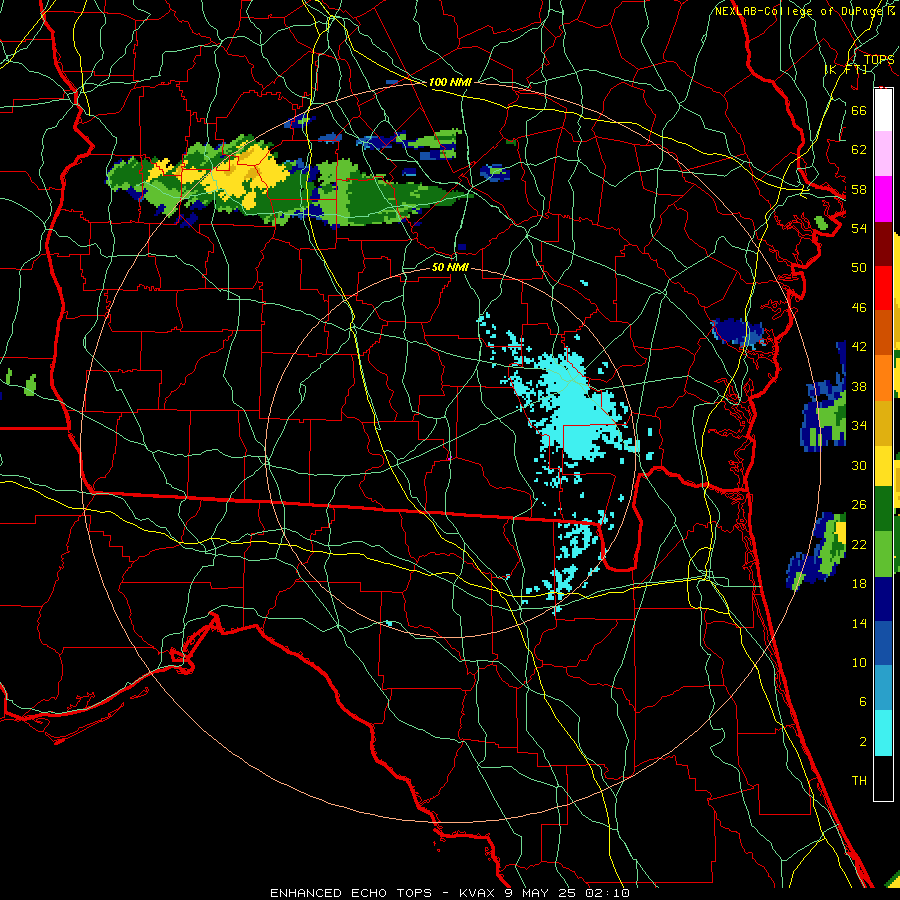Click the '50 NMI' range ring label

(x=450, y=267)
